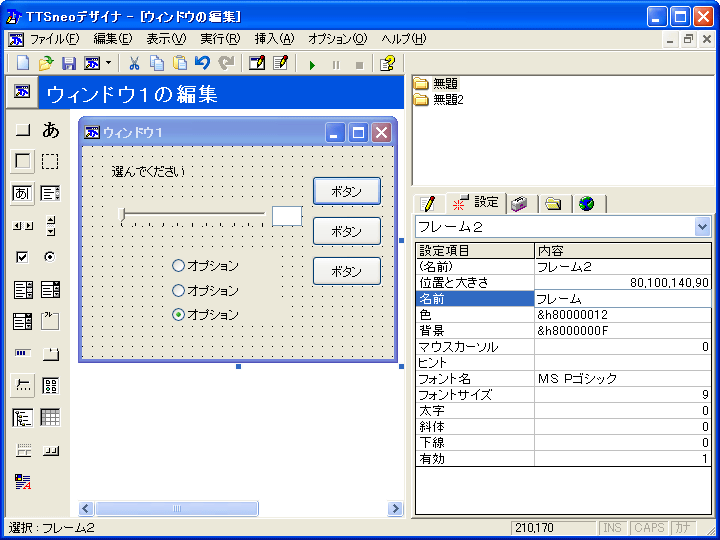Viewport: 720px width, 540px height.
Task: Select the second オプション radio button
Action: (x=179, y=290)
